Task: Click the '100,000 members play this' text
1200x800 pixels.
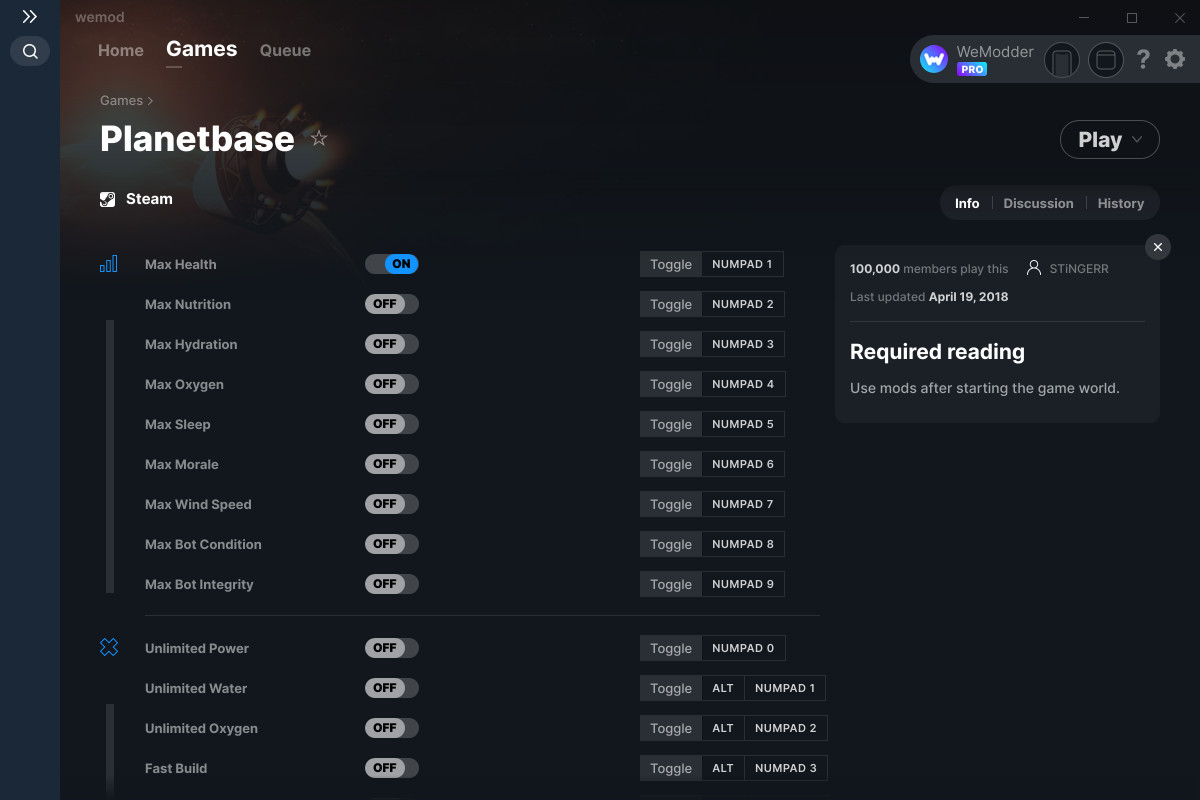Action: click(929, 269)
